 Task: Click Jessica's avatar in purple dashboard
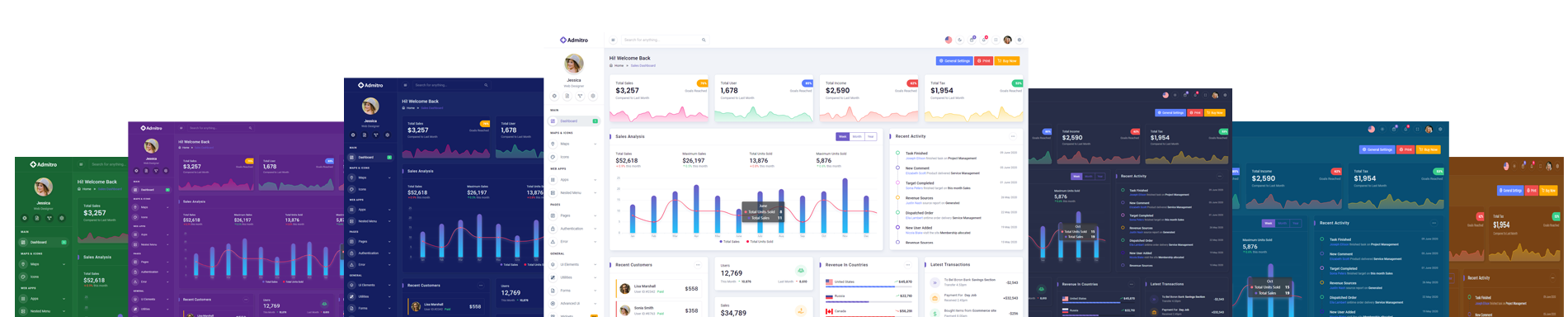click(152, 146)
